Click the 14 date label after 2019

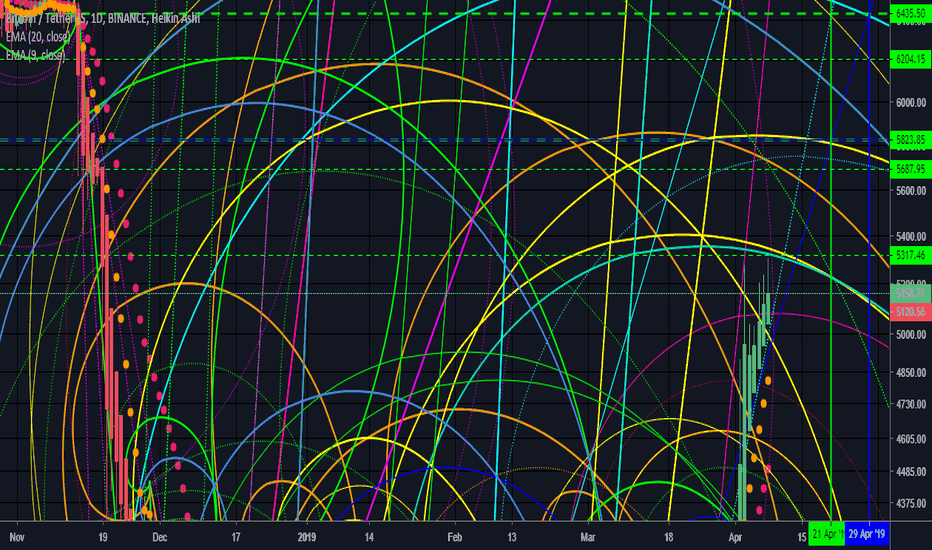tap(369, 538)
